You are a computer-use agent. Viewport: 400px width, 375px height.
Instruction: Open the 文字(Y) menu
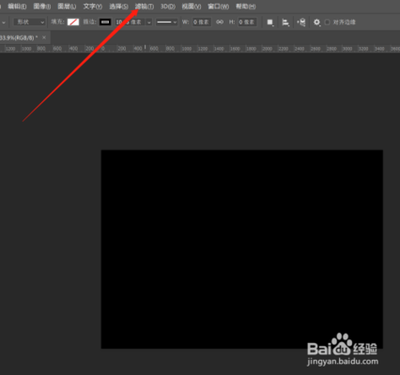(x=92, y=6)
